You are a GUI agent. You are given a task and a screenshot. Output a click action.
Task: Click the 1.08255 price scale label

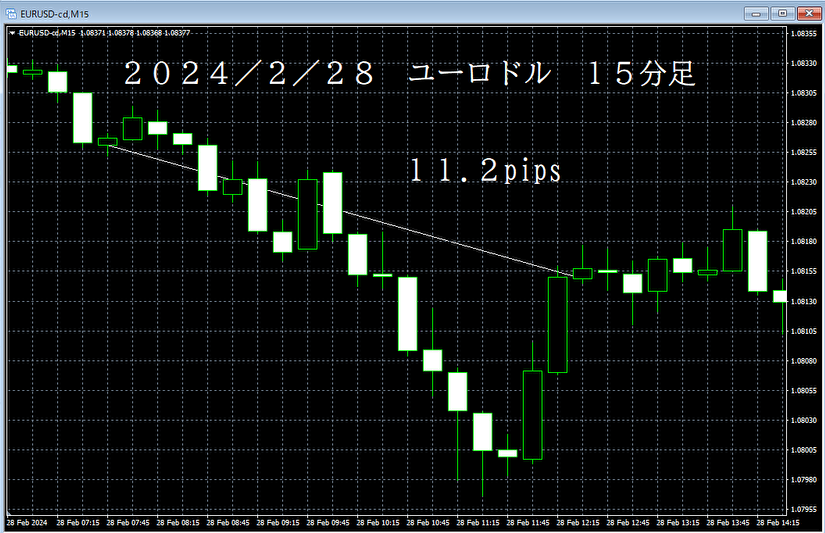(804, 152)
